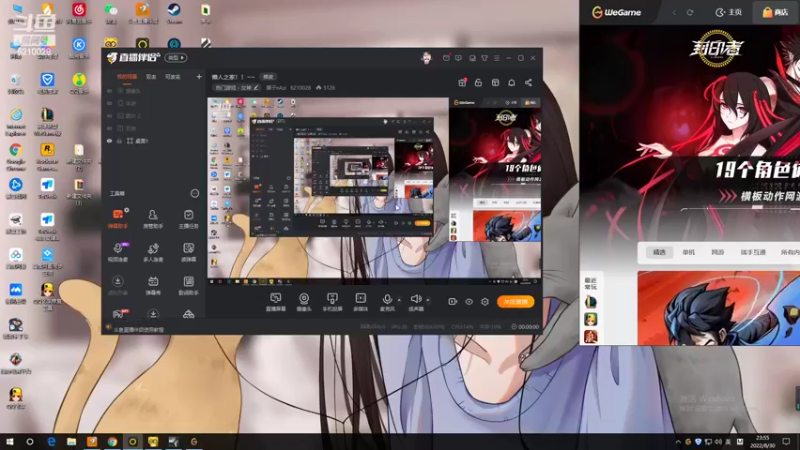Open the 读弹幕 tool
The image size is (800, 450).
(188, 252)
